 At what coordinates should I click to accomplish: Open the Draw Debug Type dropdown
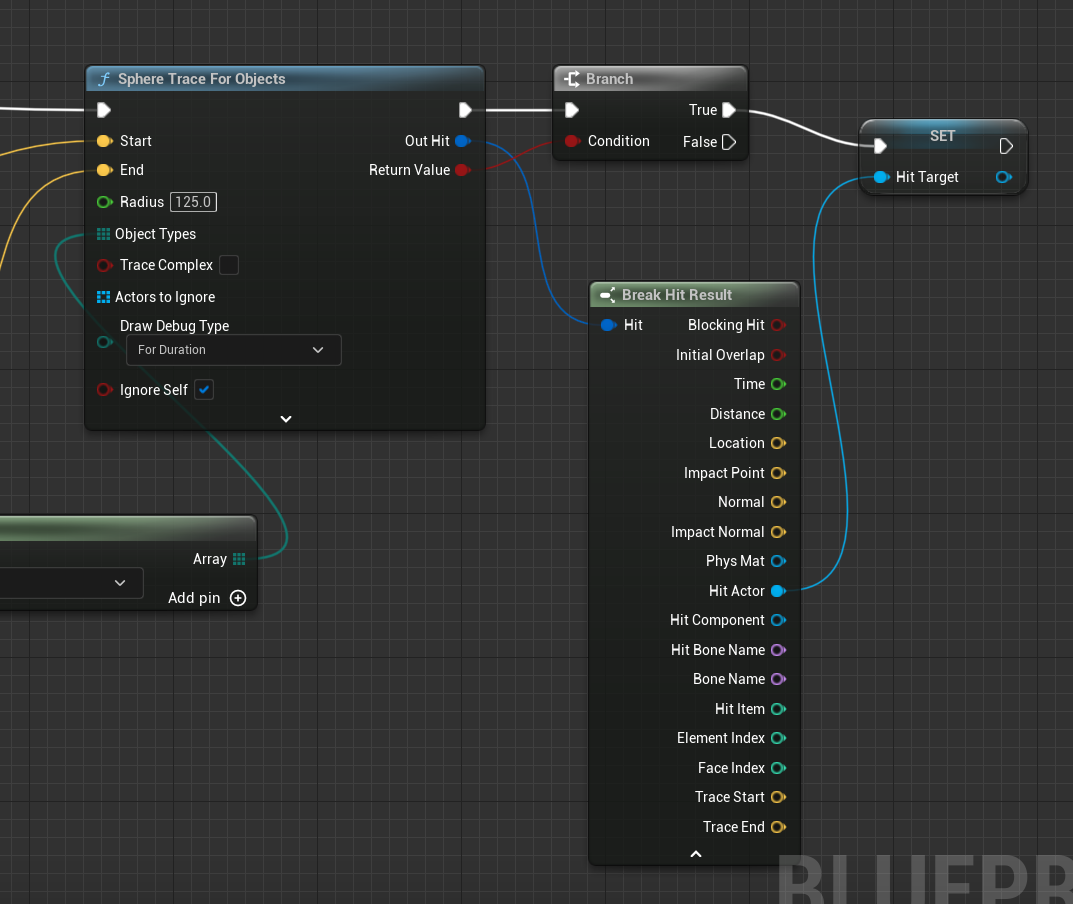233,350
